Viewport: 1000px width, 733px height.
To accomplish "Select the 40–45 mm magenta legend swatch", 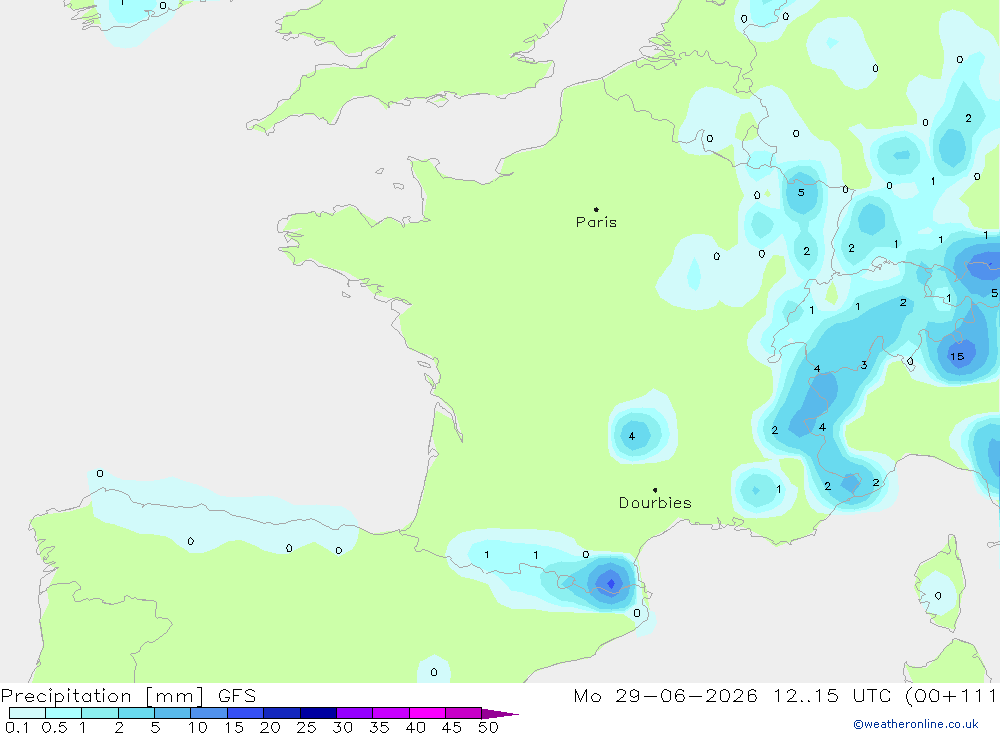I will point(427,713).
